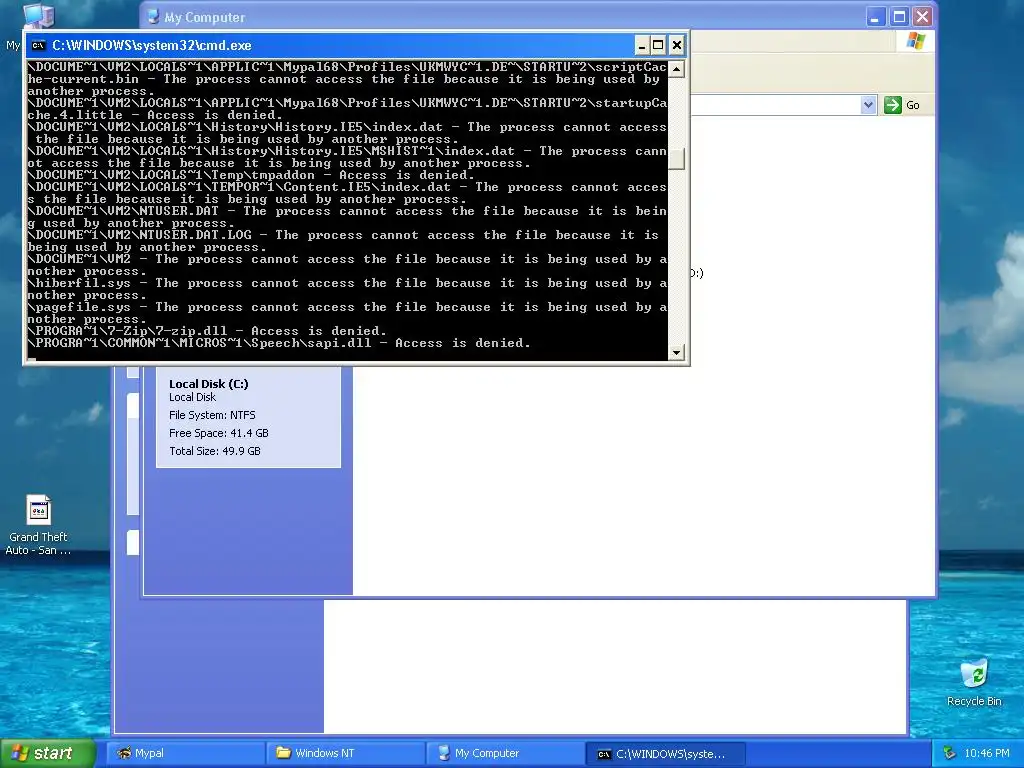
Task: Click the cmd.exe window title text
Action: click(152, 45)
